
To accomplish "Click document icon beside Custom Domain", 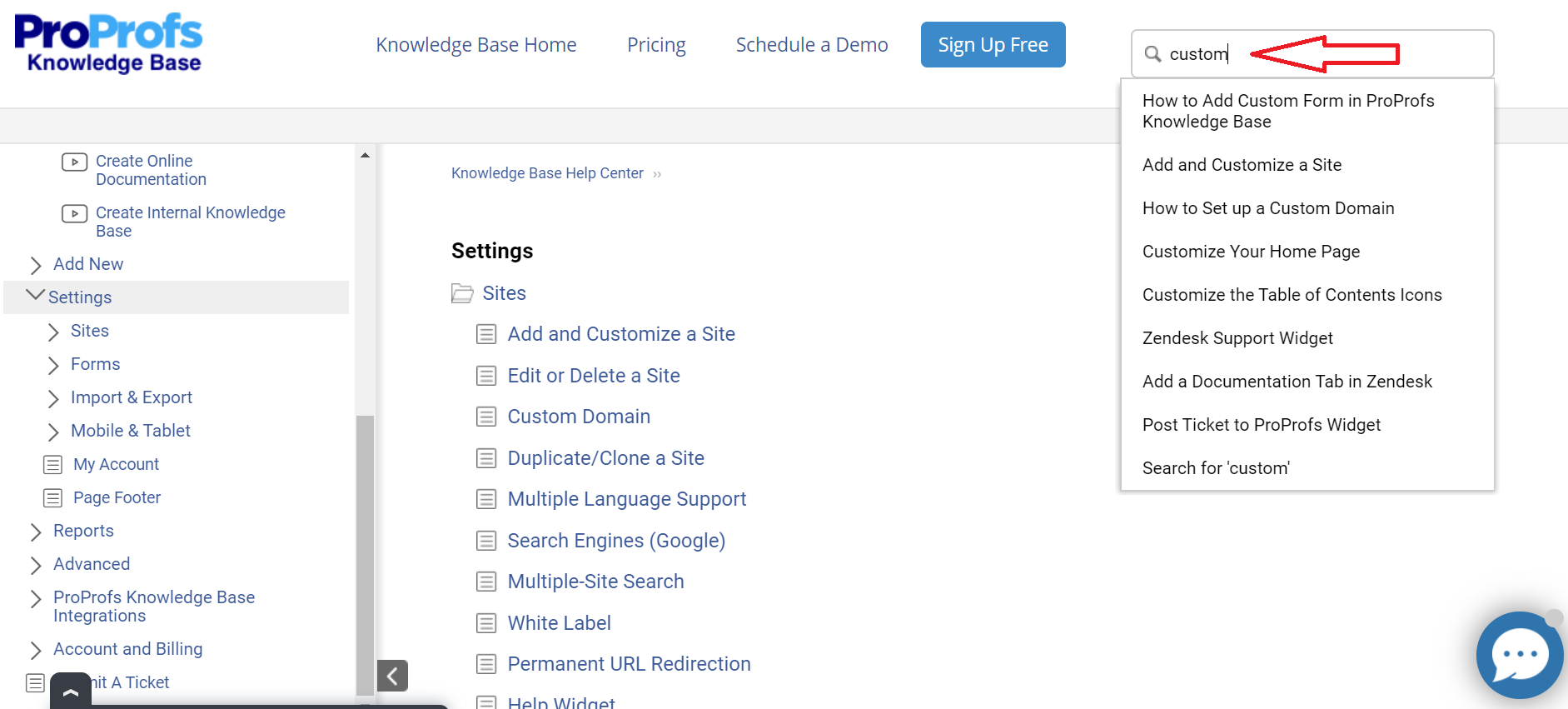I will [x=486, y=417].
